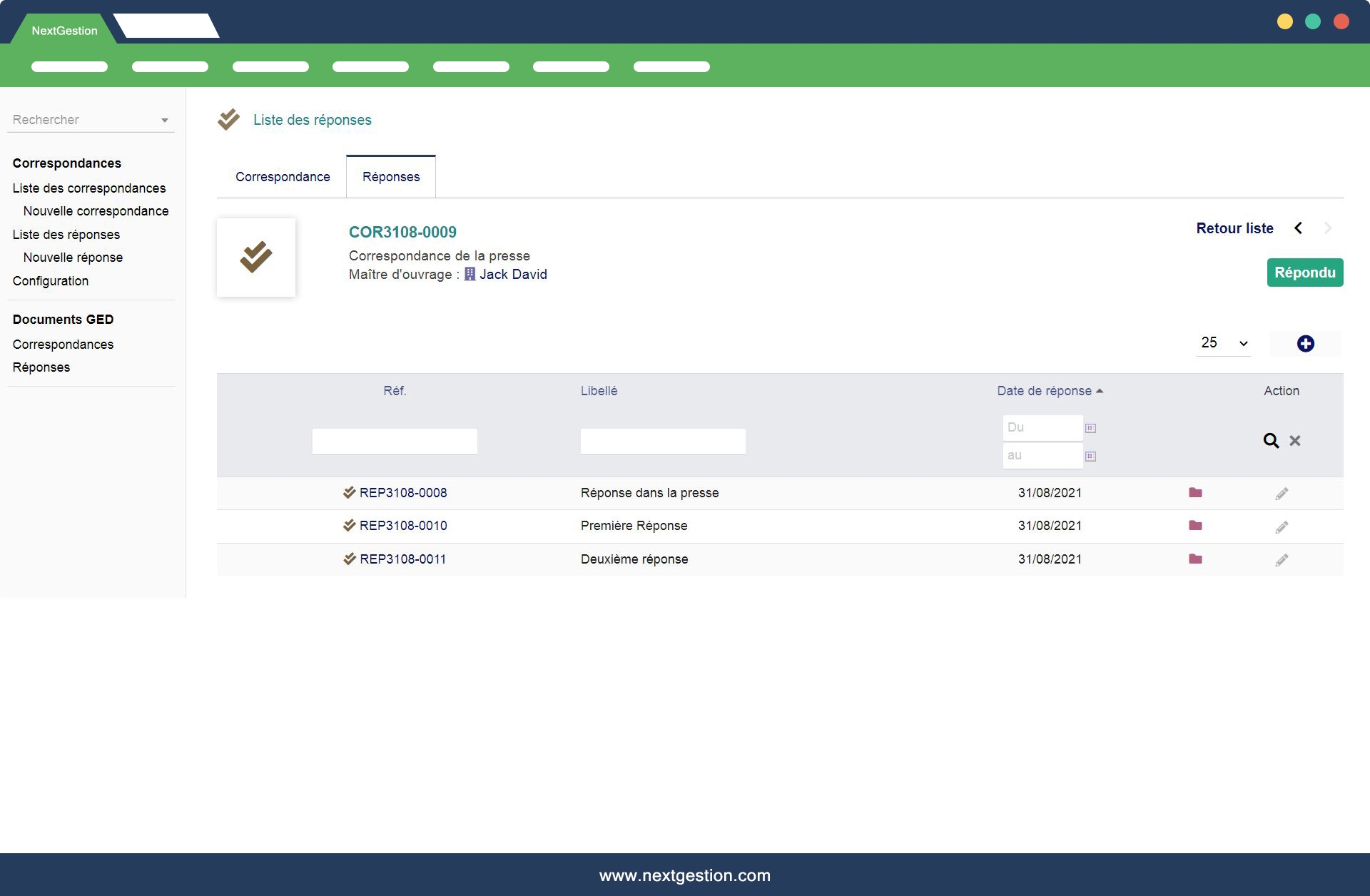Click the Répondu status button
1370x896 pixels.
1304,273
